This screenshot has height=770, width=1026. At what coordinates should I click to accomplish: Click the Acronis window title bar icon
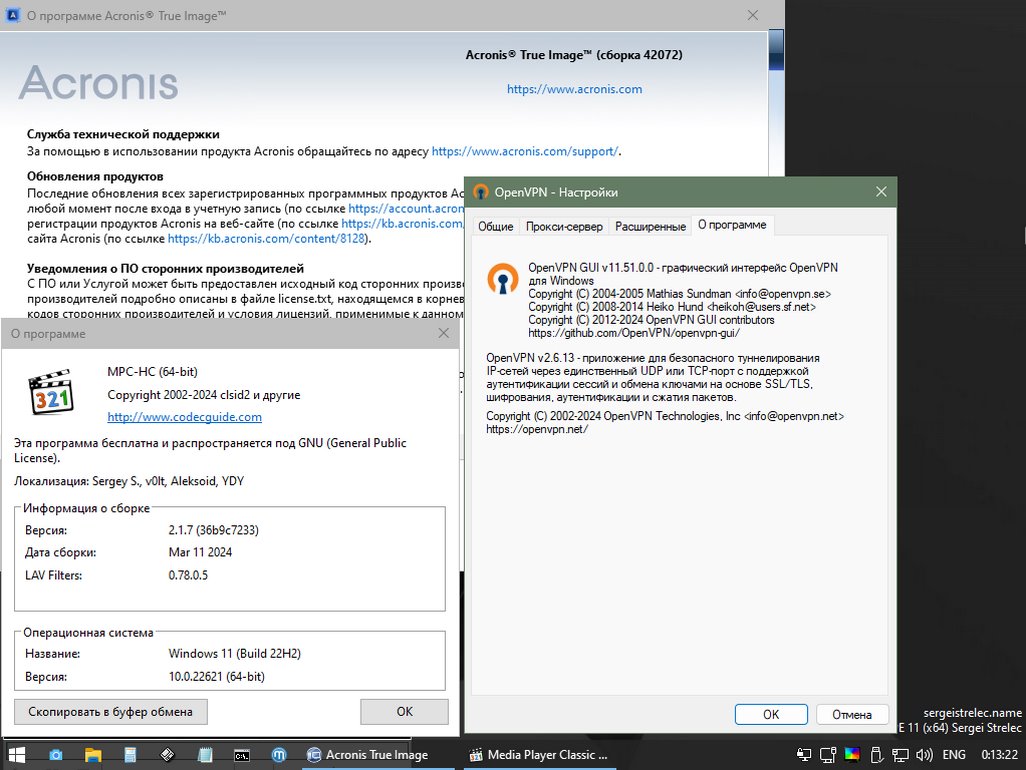[12, 16]
